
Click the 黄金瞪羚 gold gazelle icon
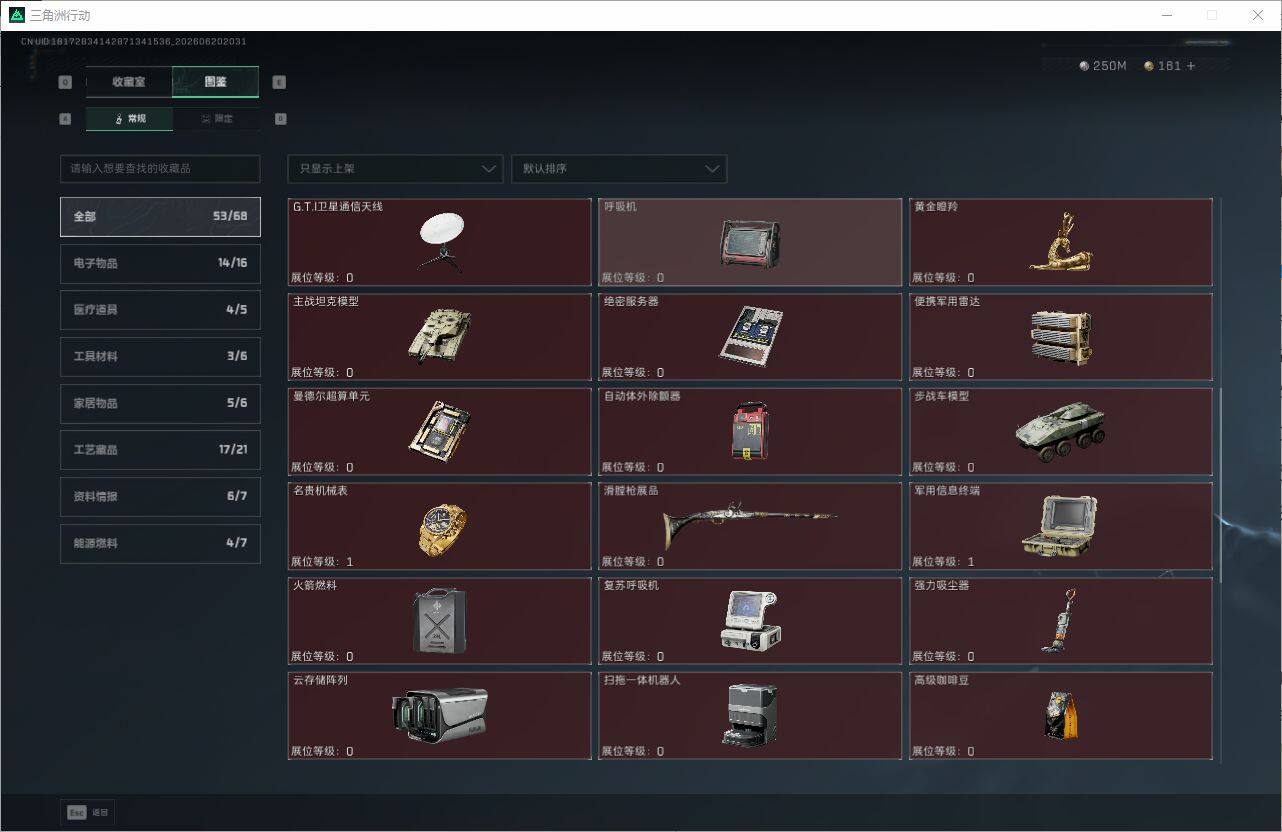[x=1060, y=241]
